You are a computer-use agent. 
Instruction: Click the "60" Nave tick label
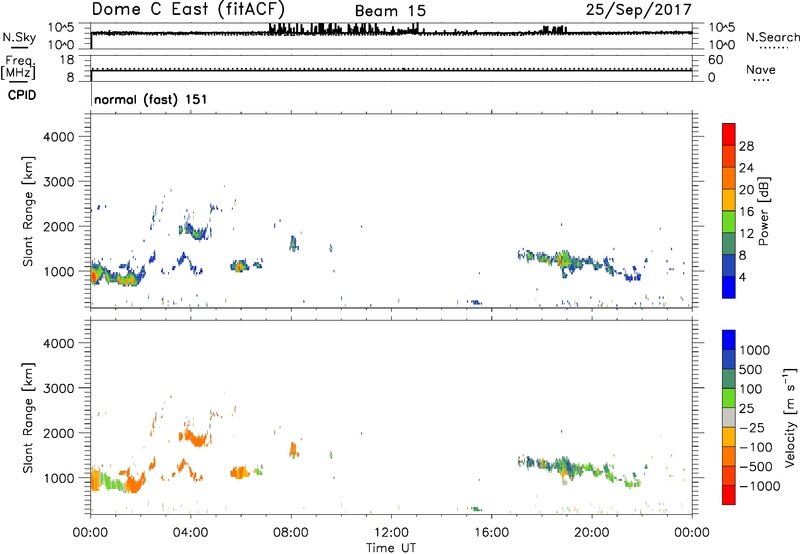(715, 60)
